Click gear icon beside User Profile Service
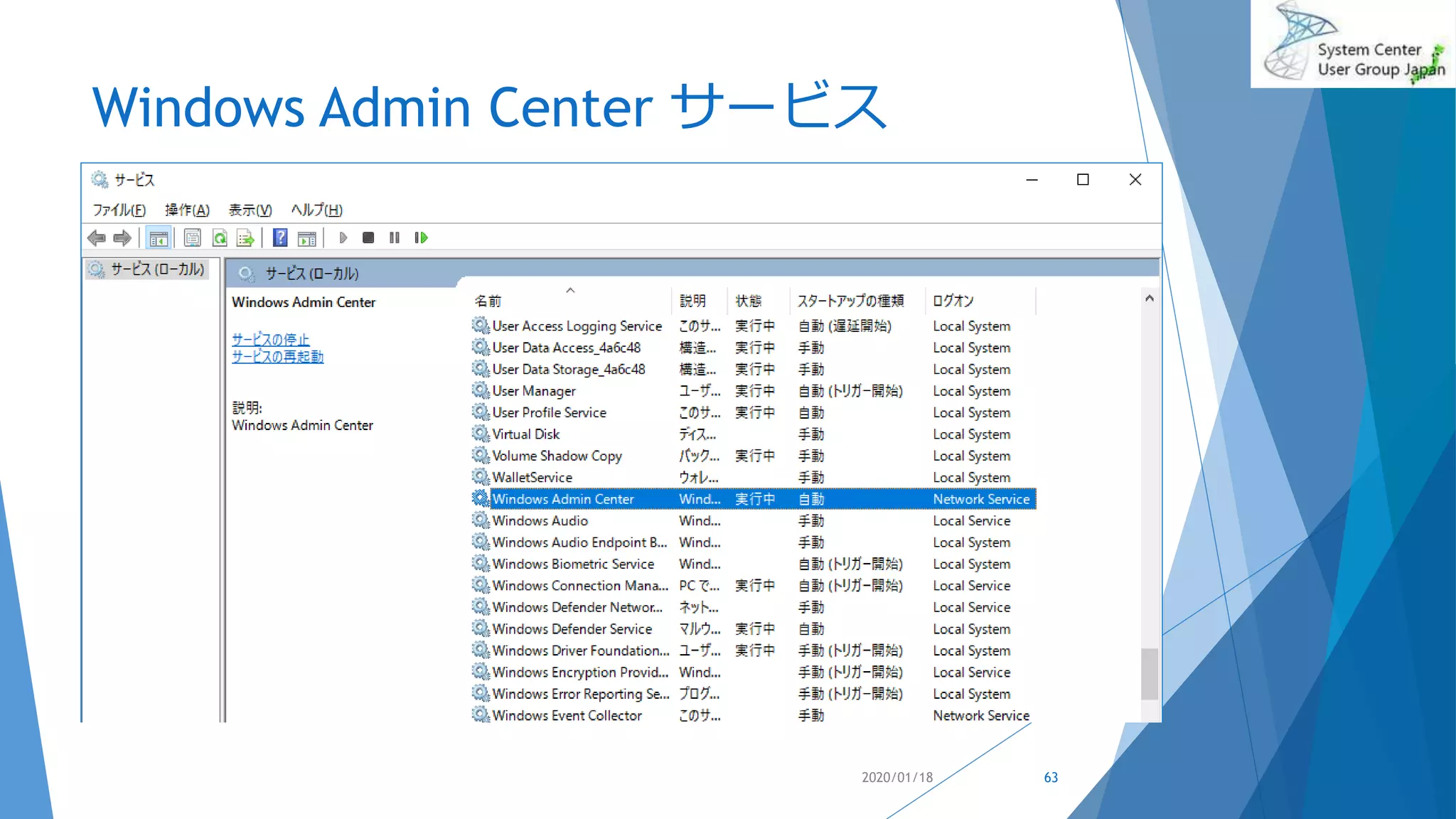Screen dimensions: 1456x819 click(x=481, y=412)
